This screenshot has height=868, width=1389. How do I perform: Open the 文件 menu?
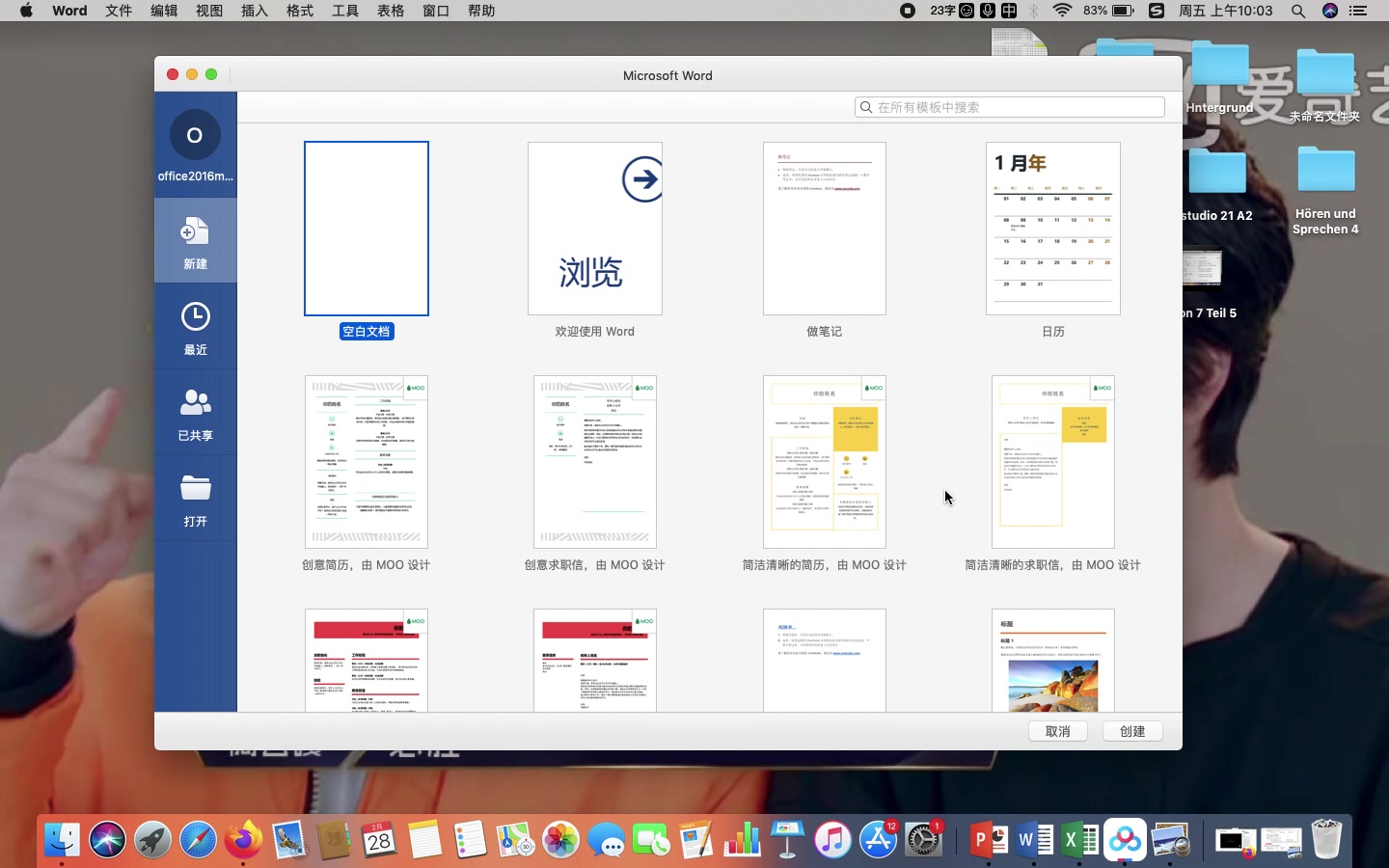(119, 11)
